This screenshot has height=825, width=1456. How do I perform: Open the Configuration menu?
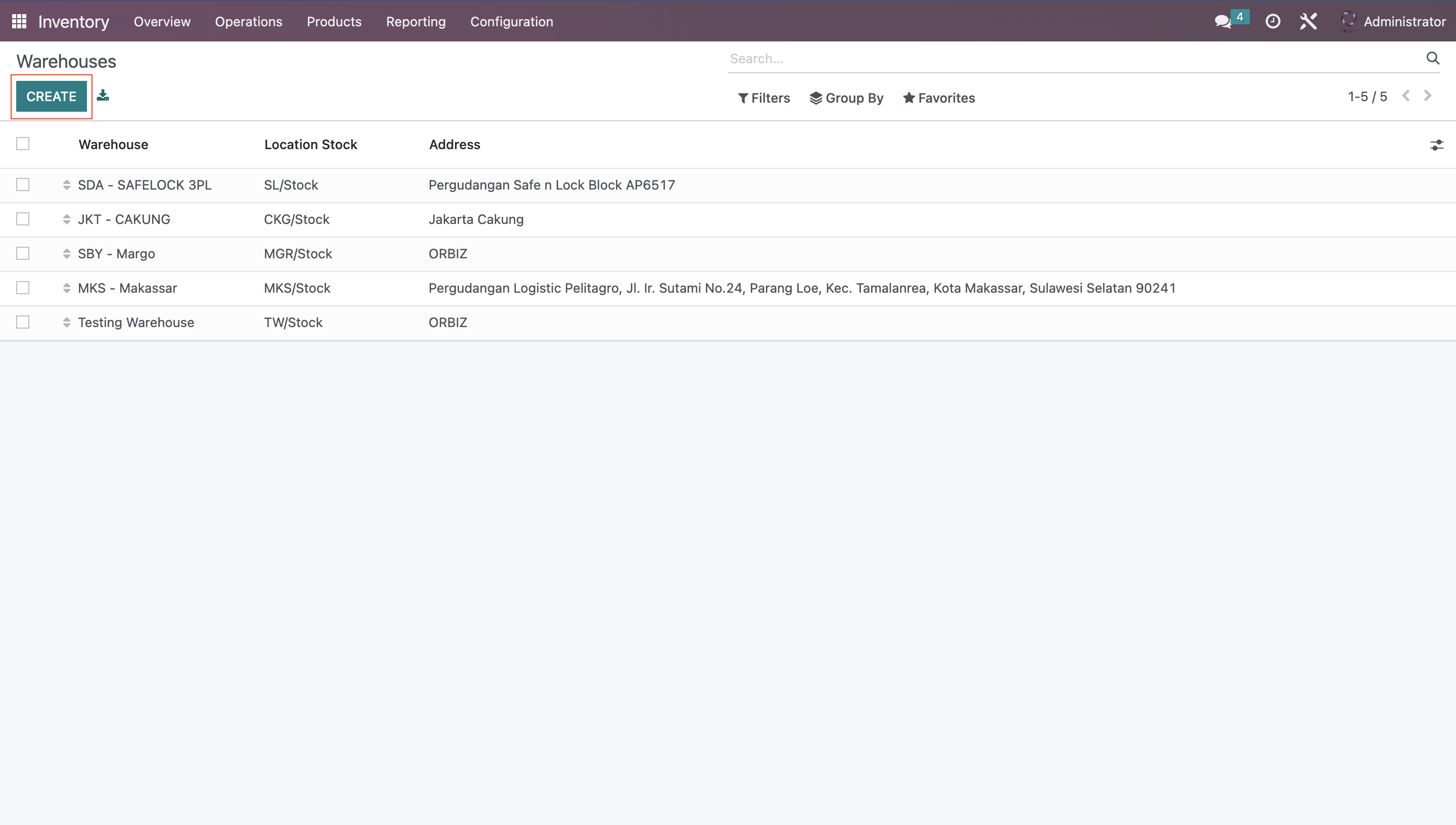coord(511,22)
